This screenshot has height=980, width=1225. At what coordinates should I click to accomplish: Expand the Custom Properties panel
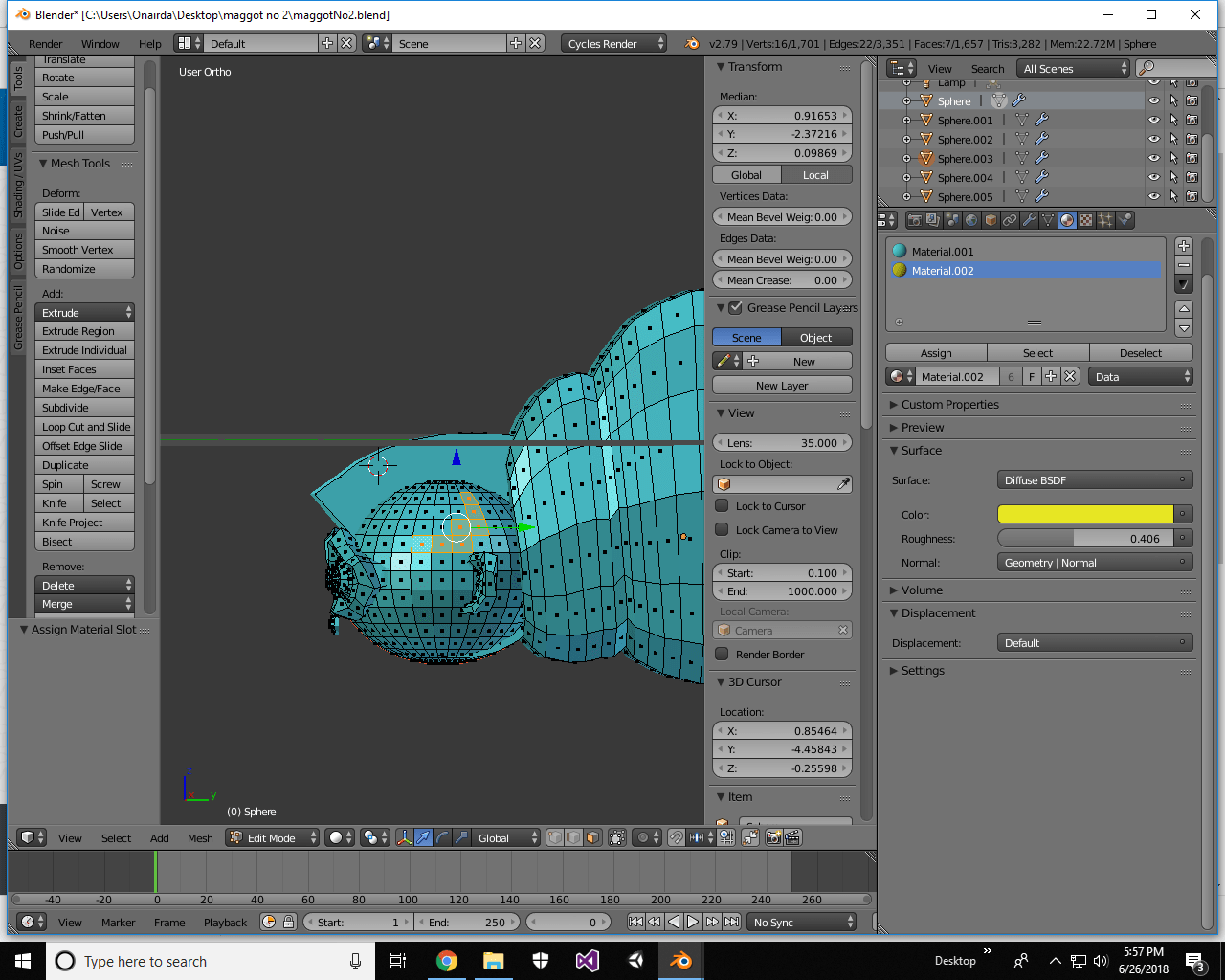pos(949,405)
